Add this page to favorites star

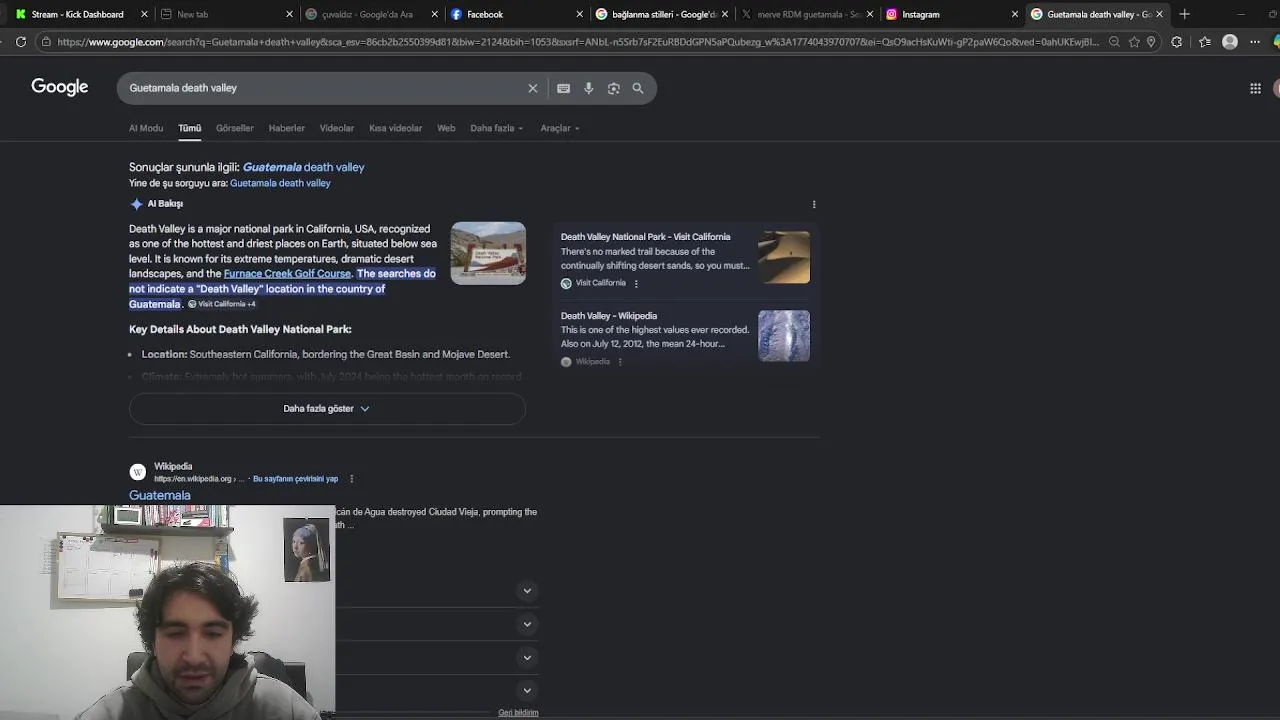1134,42
